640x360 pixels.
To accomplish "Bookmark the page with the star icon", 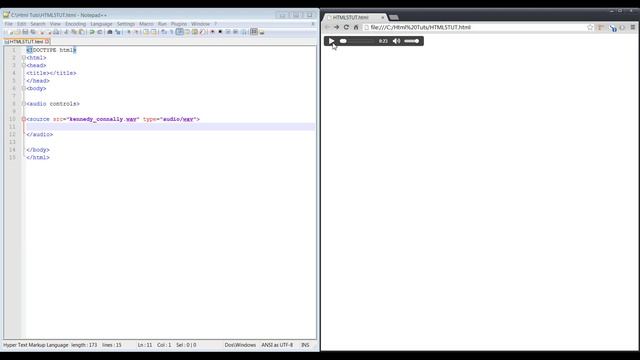I will (x=590, y=27).
